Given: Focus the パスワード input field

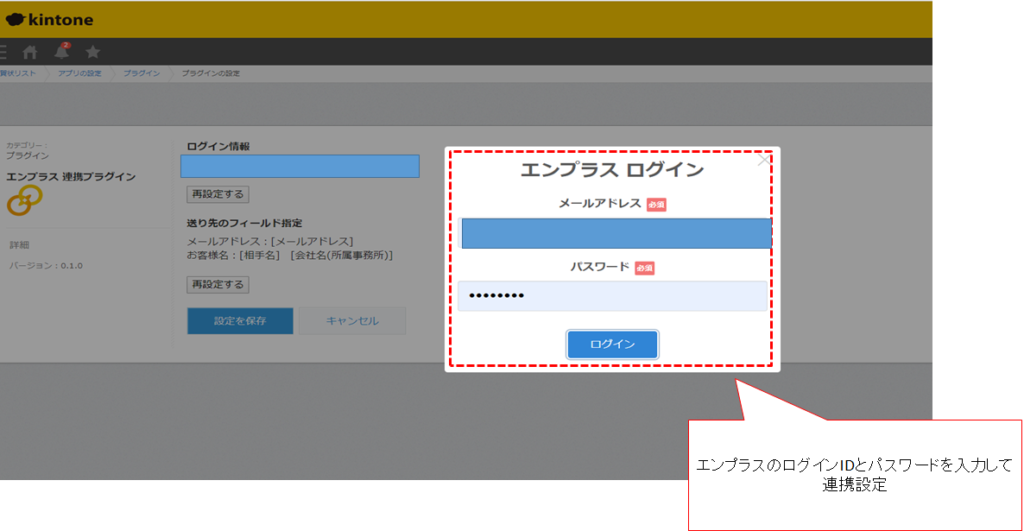Looking at the screenshot, I should click(x=612, y=296).
